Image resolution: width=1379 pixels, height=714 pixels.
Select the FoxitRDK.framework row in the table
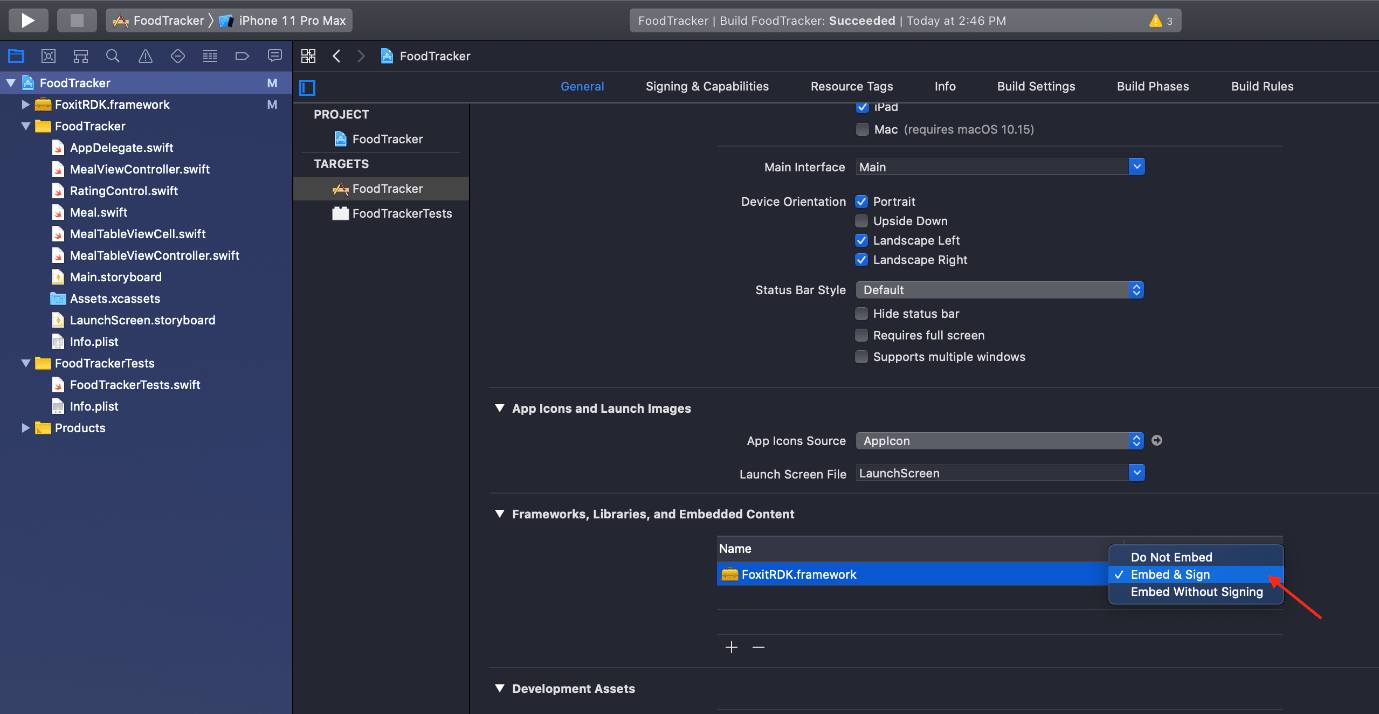(x=913, y=575)
